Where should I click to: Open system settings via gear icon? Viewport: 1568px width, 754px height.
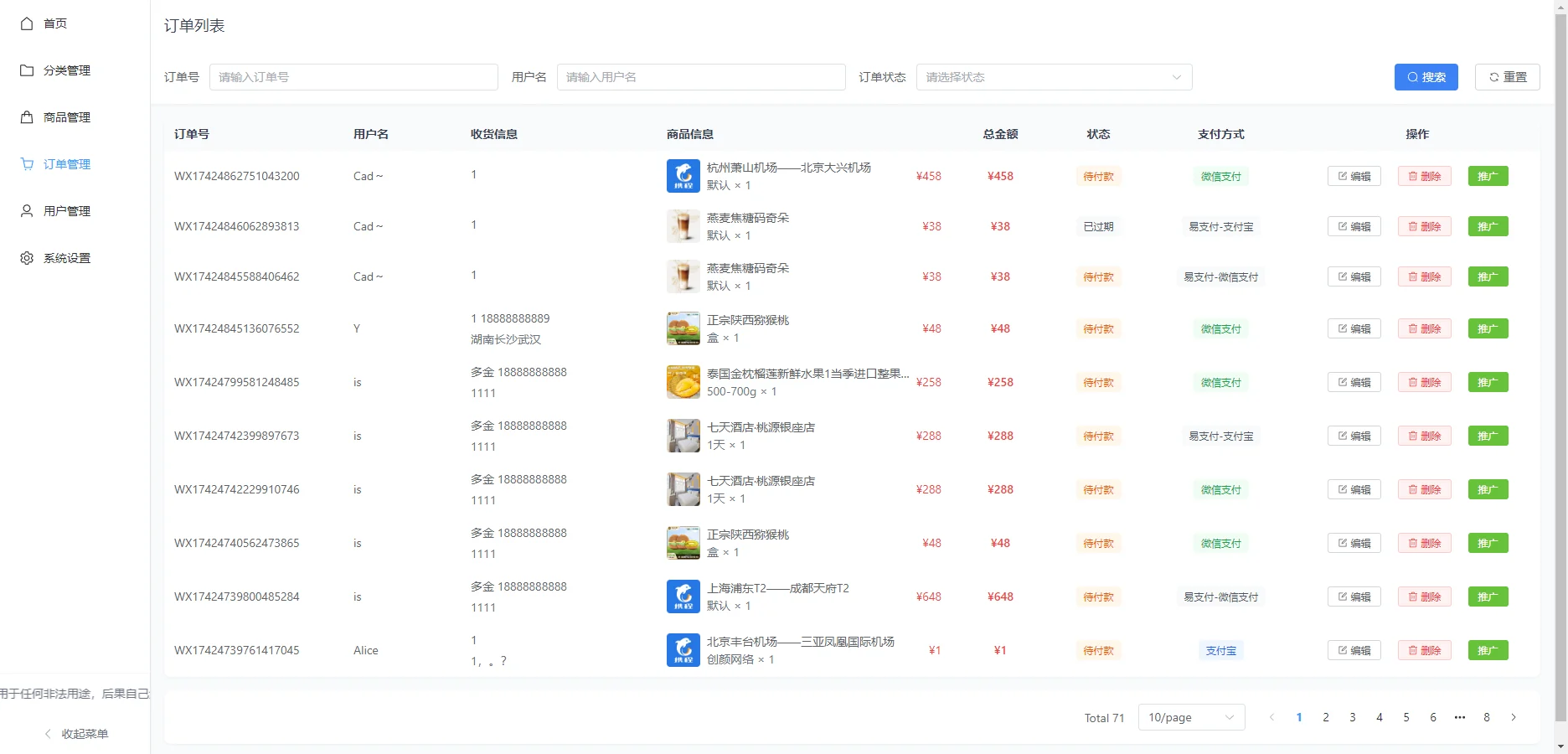(x=27, y=258)
